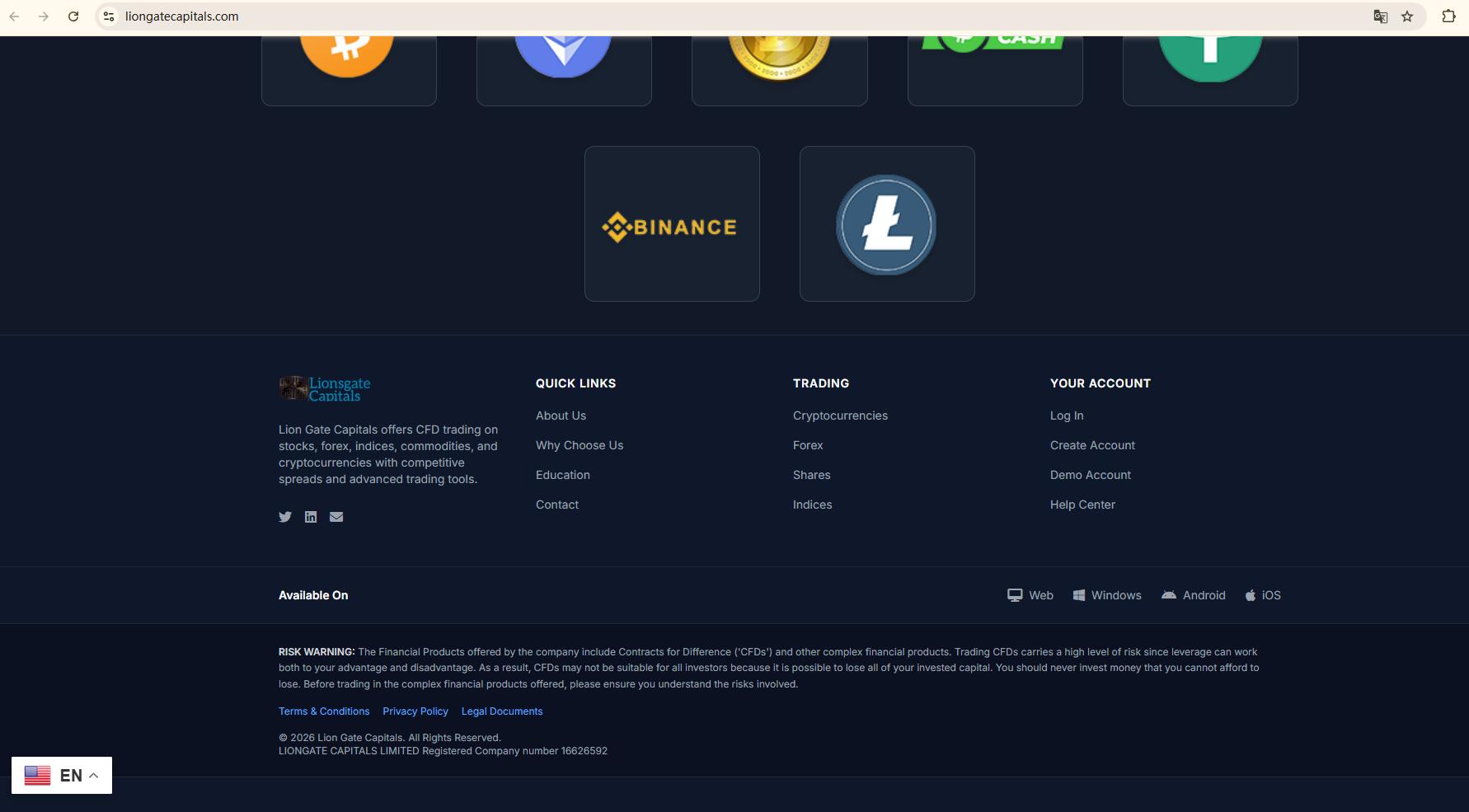The width and height of the screenshot is (1469, 812).
Task: Click the email envelope icon in footer
Action: (x=336, y=517)
